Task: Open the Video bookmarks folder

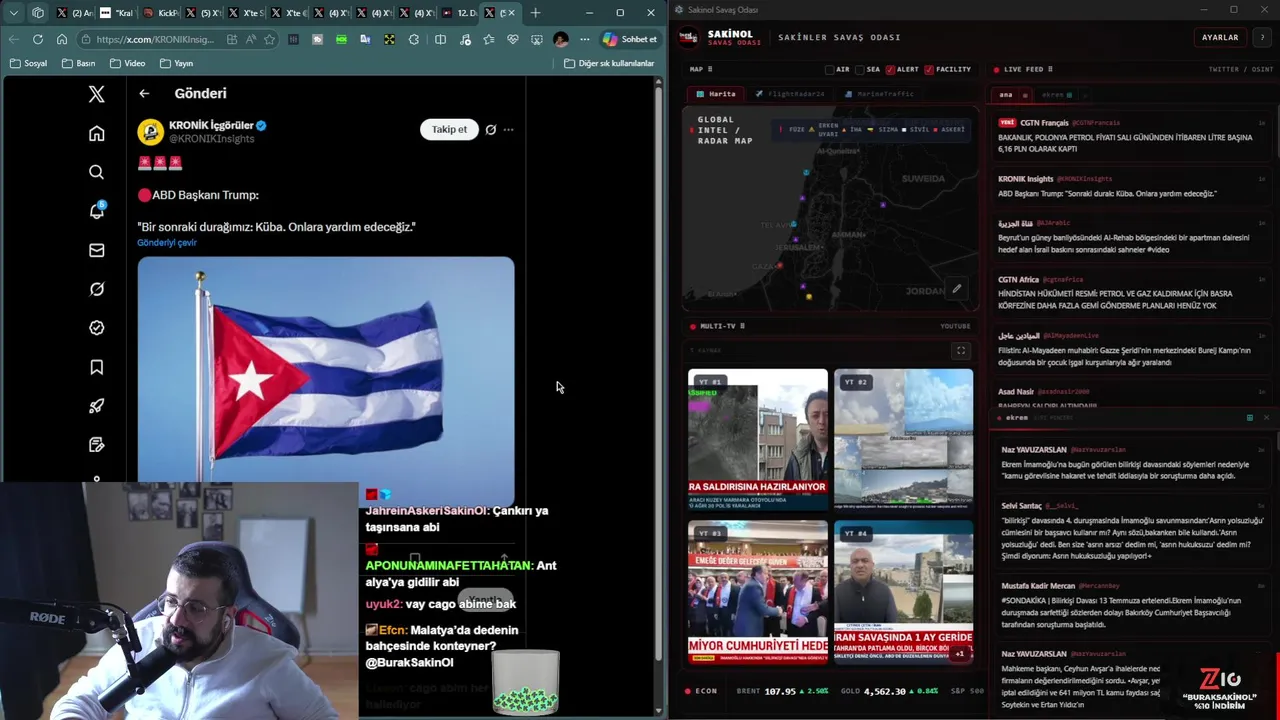Action: point(127,63)
